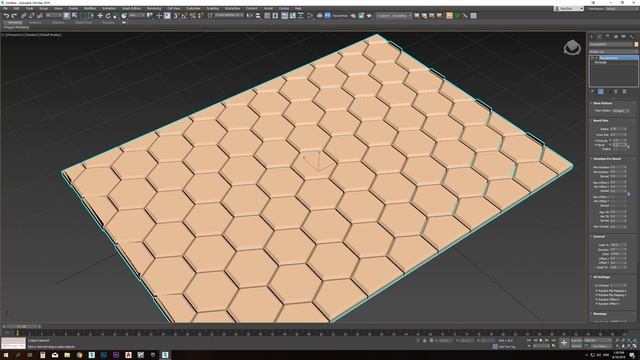
Task: Collapse the Board Size rollout
Action: 600,120
